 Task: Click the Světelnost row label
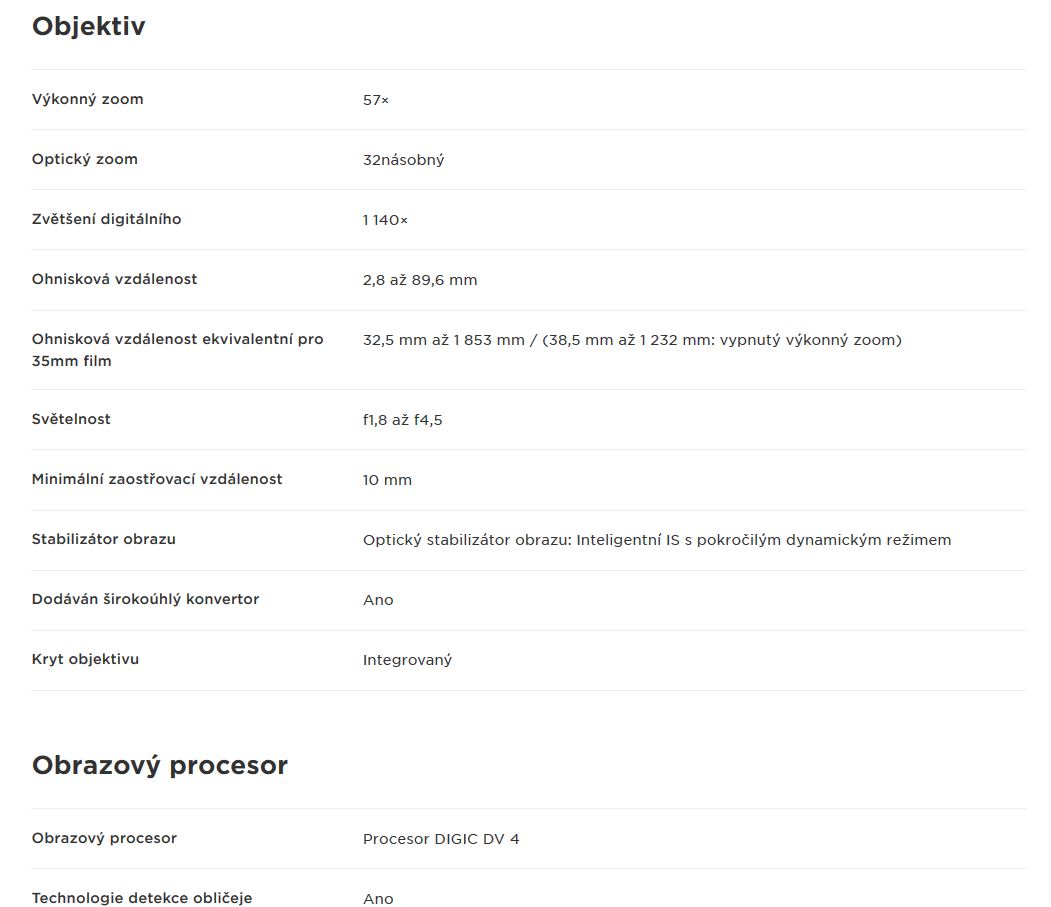pyautogui.click(x=71, y=419)
